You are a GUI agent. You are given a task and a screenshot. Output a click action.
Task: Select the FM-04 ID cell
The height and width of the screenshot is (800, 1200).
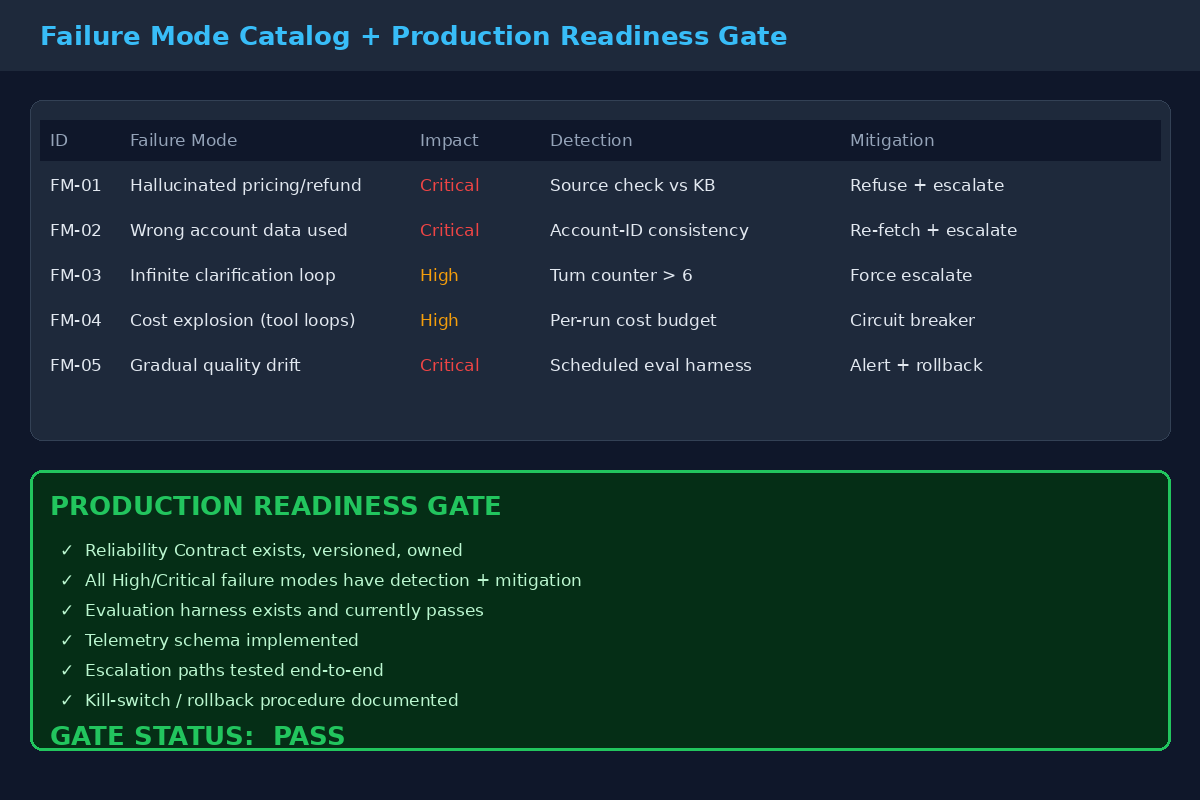(76, 321)
